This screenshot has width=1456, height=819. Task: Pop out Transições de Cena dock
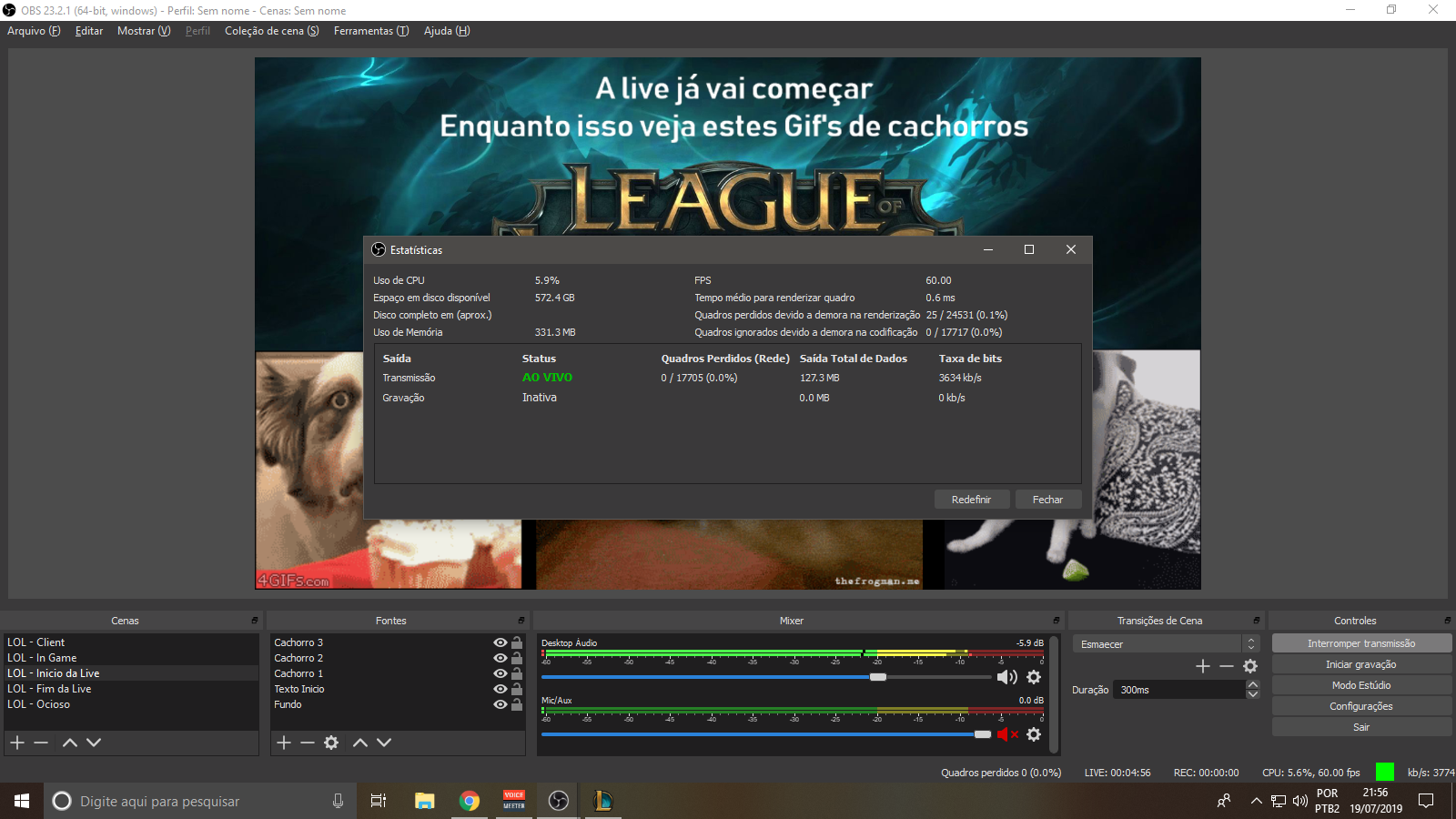pyautogui.click(x=1257, y=621)
